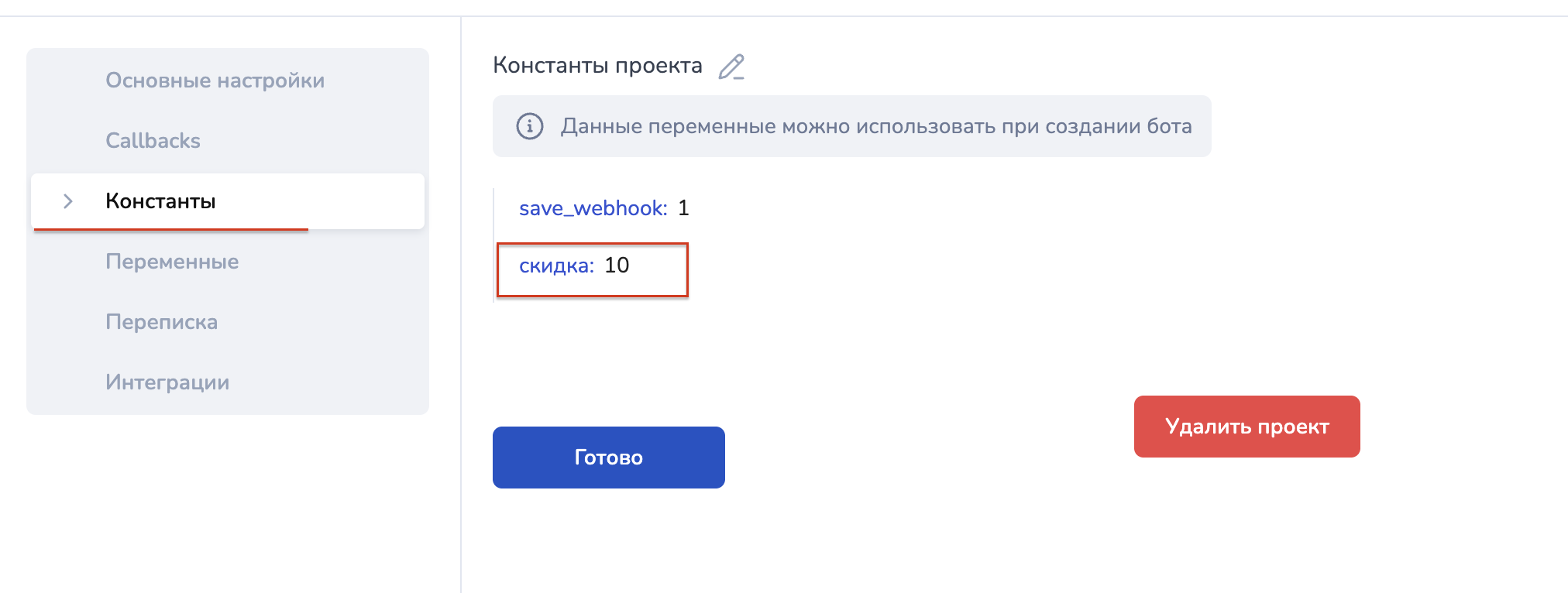Open the Основные настройки section
1568x593 pixels.
[x=215, y=81]
